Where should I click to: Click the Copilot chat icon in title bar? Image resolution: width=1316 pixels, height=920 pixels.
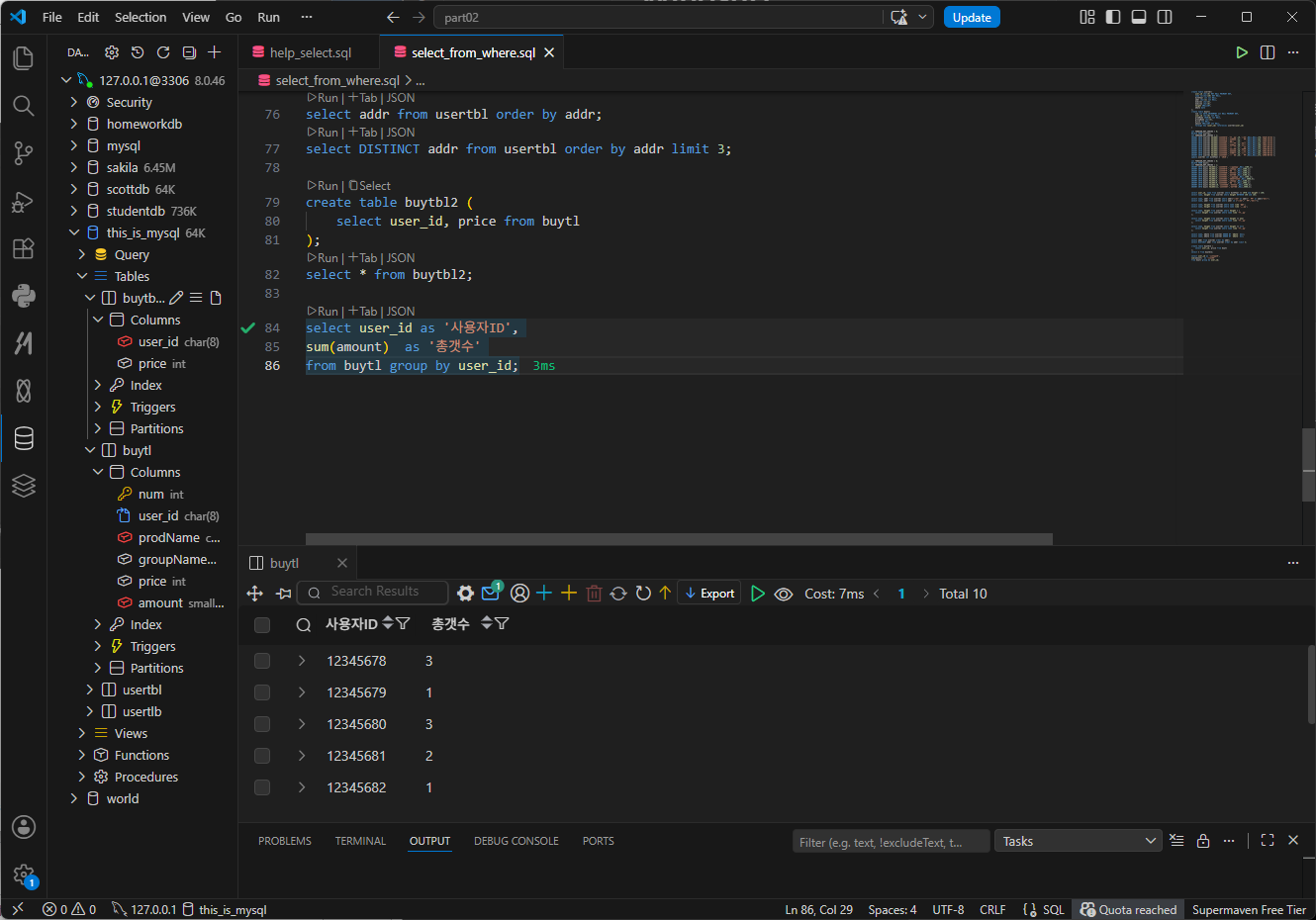click(898, 17)
